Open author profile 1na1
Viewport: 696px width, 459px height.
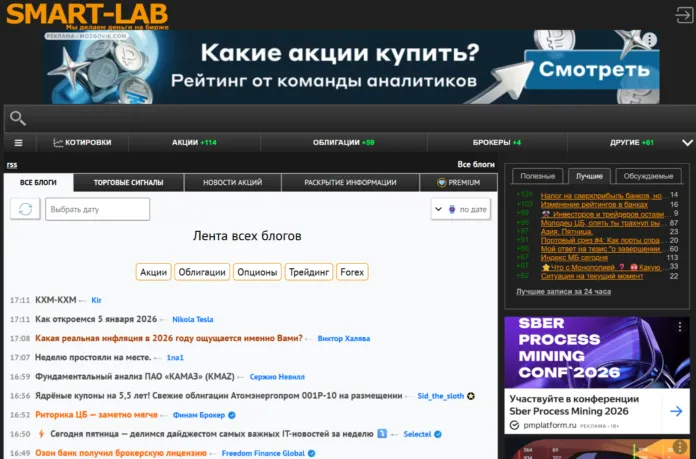click(x=175, y=357)
